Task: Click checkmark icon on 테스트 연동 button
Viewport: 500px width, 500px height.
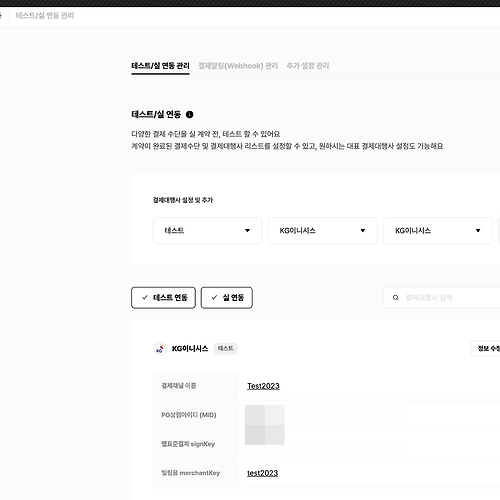Action: (145, 297)
